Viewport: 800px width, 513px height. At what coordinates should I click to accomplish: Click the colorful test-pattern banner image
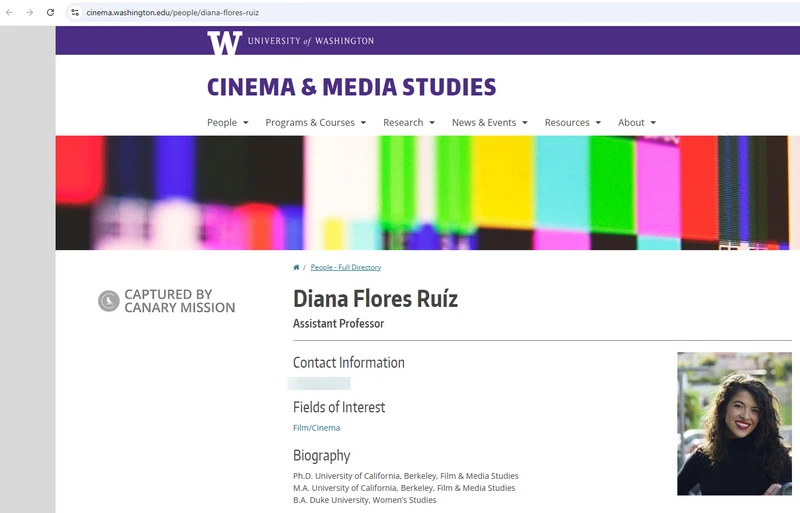point(428,193)
